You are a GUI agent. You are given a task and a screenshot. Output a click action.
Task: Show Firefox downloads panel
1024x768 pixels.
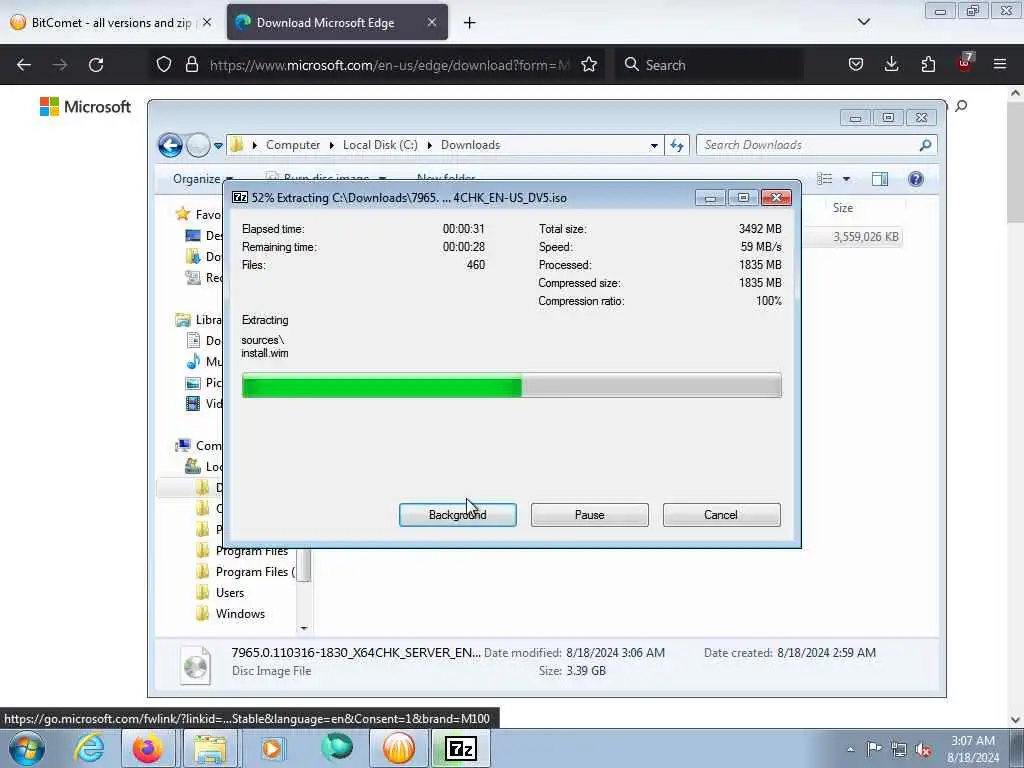point(891,64)
